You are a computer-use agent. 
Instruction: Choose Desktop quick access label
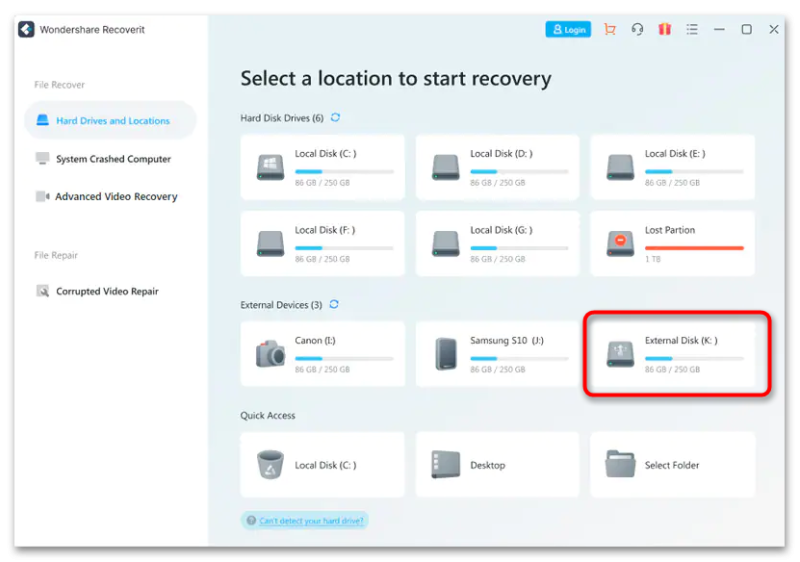(488, 465)
